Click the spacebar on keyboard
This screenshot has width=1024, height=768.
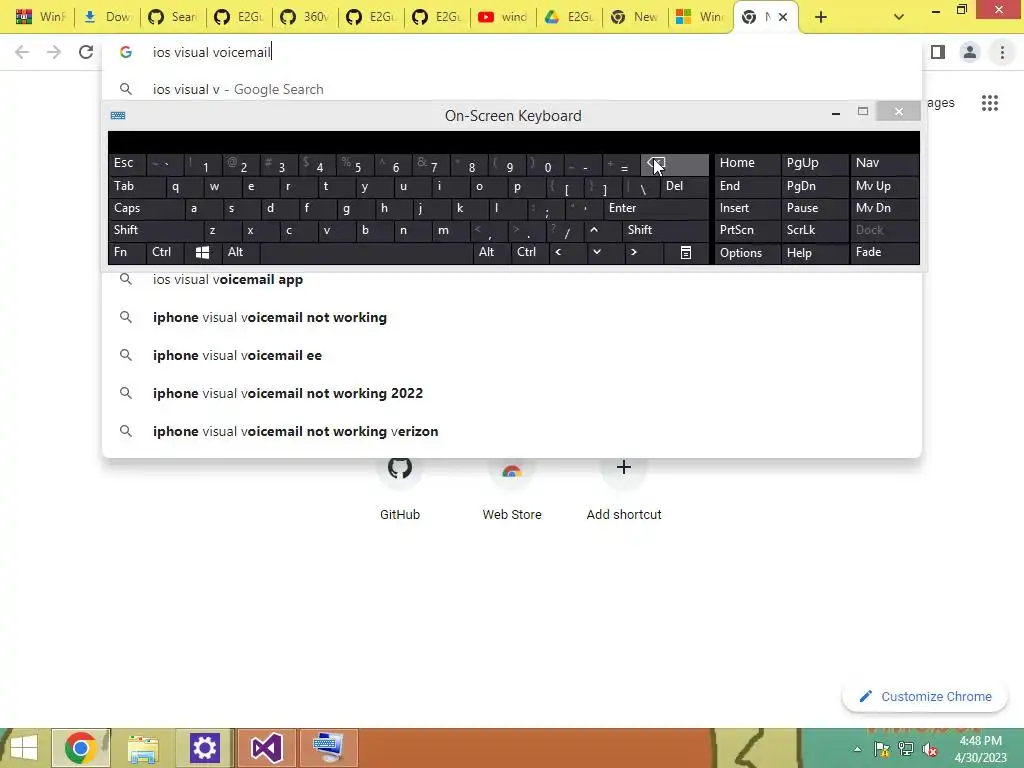click(366, 252)
